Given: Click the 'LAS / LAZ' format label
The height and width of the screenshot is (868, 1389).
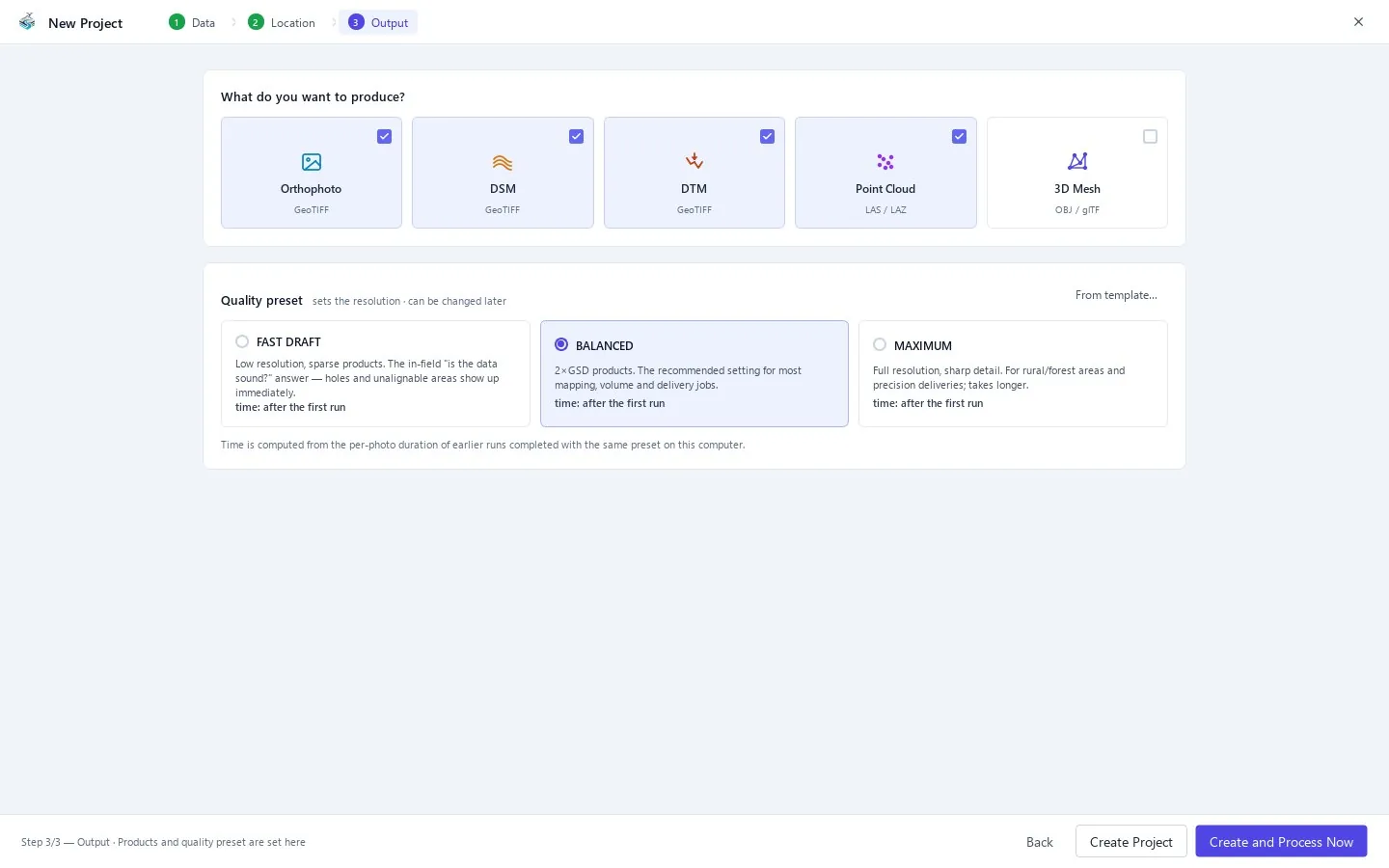Looking at the screenshot, I should click(x=885, y=209).
